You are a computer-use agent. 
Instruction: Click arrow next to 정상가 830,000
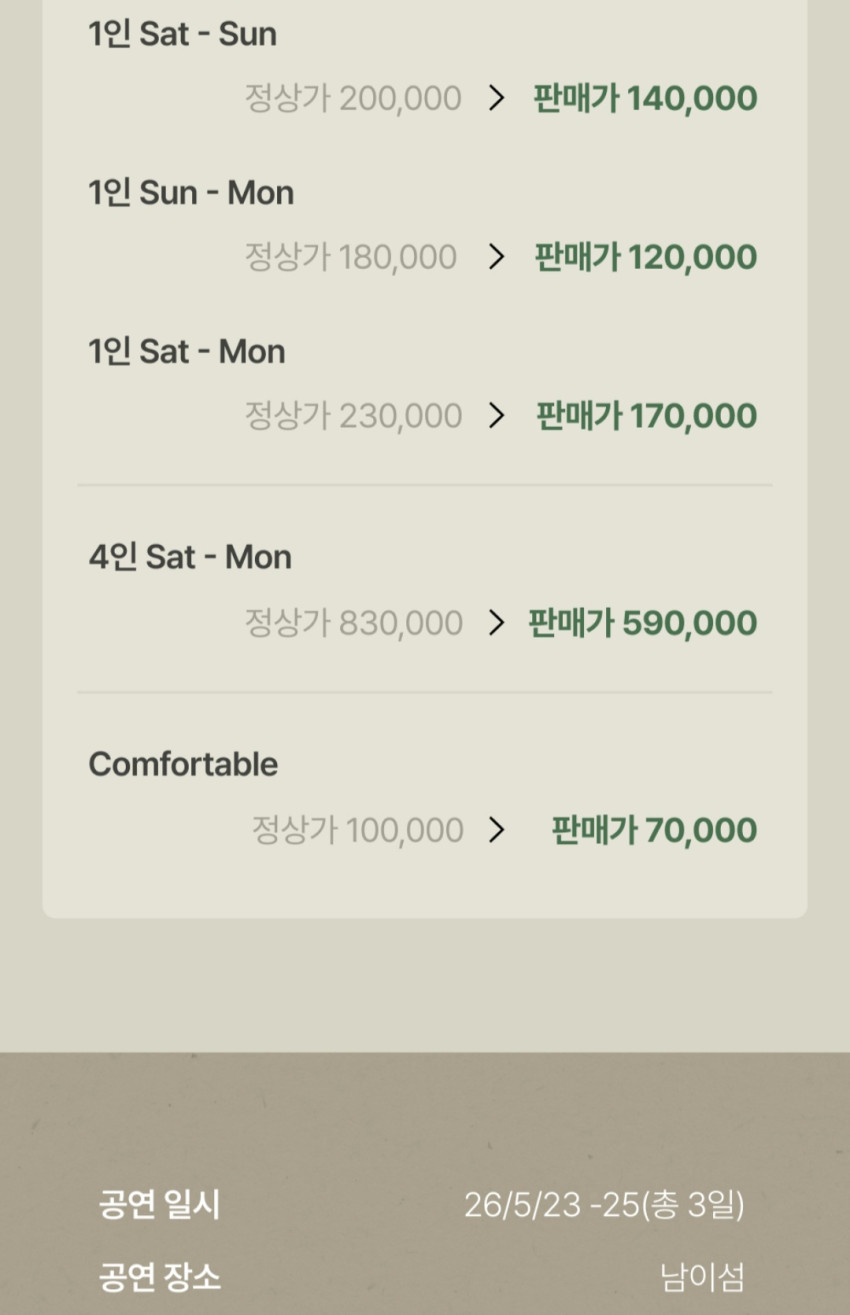coord(496,623)
